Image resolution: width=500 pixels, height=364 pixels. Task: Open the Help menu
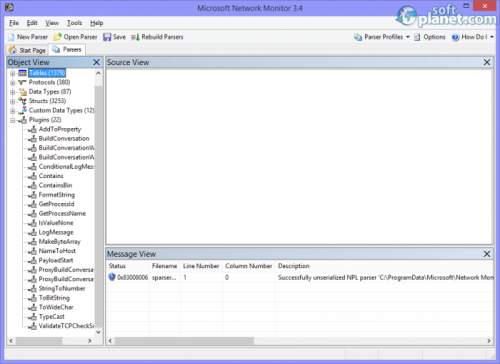[x=97, y=23]
